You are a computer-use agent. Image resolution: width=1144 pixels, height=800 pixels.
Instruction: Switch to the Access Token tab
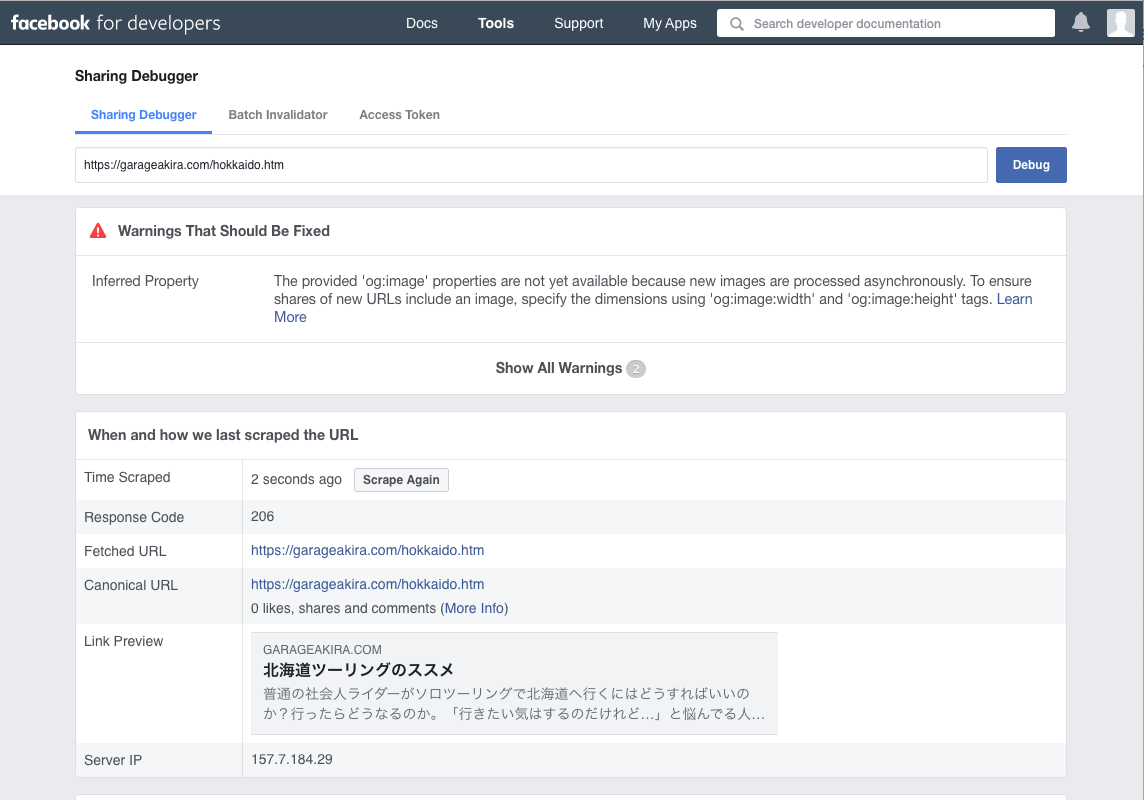[399, 114]
